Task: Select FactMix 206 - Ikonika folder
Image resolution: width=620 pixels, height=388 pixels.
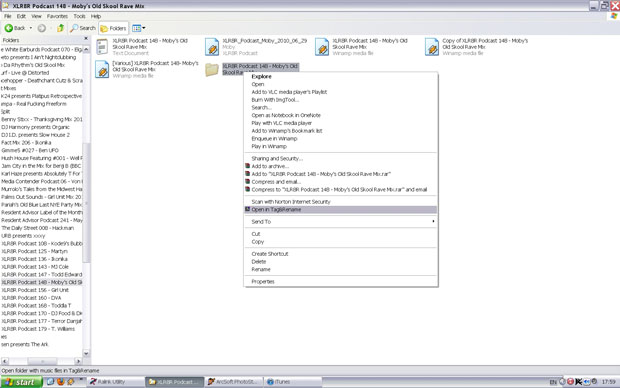Action: coord(26,142)
